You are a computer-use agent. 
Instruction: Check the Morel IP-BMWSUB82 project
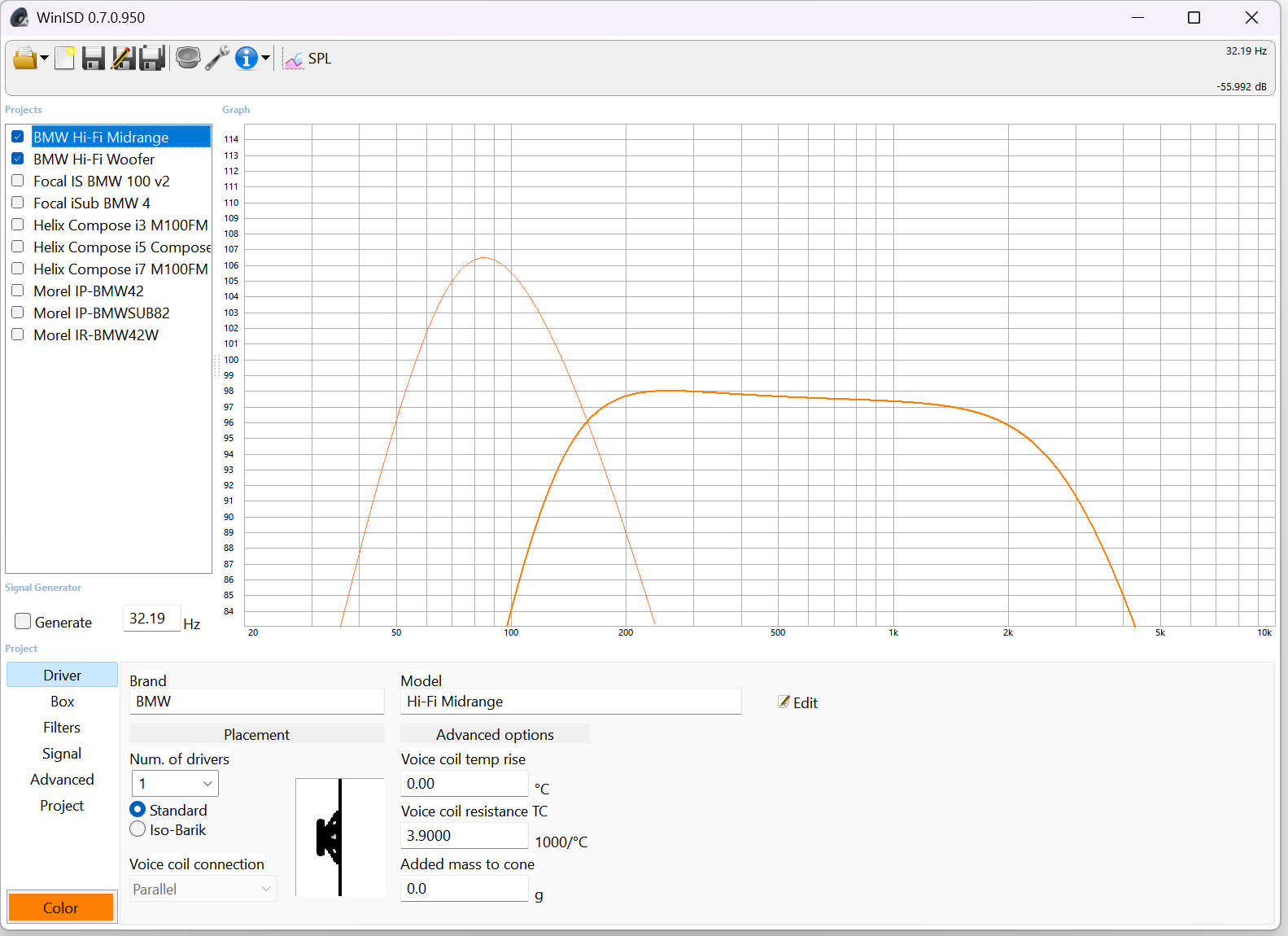[x=17, y=313]
